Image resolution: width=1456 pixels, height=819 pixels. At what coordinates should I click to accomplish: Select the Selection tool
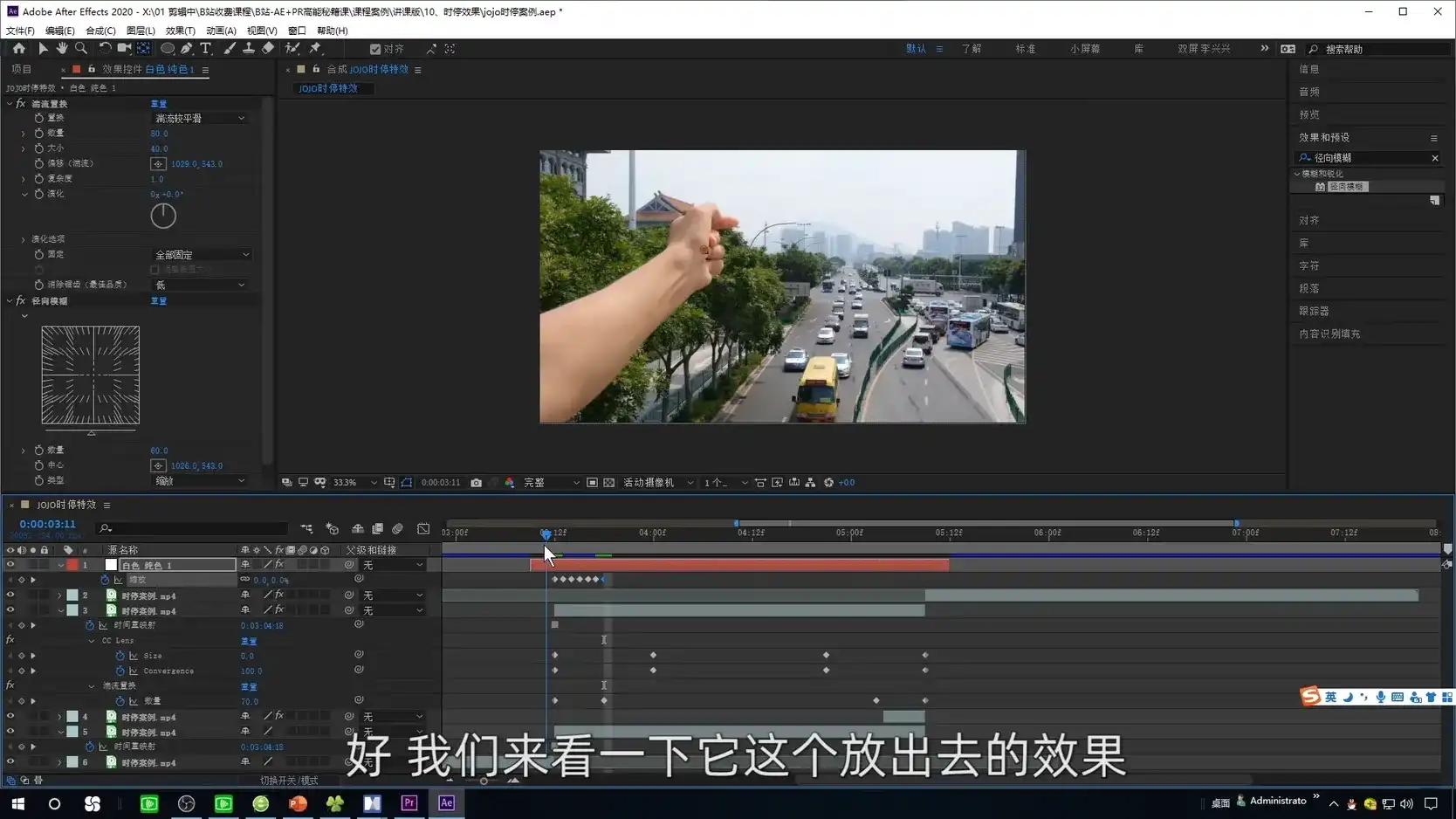[x=43, y=49]
